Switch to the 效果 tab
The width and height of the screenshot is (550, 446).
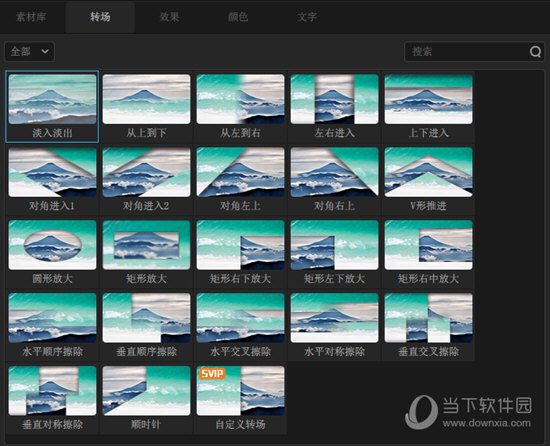(x=169, y=16)
